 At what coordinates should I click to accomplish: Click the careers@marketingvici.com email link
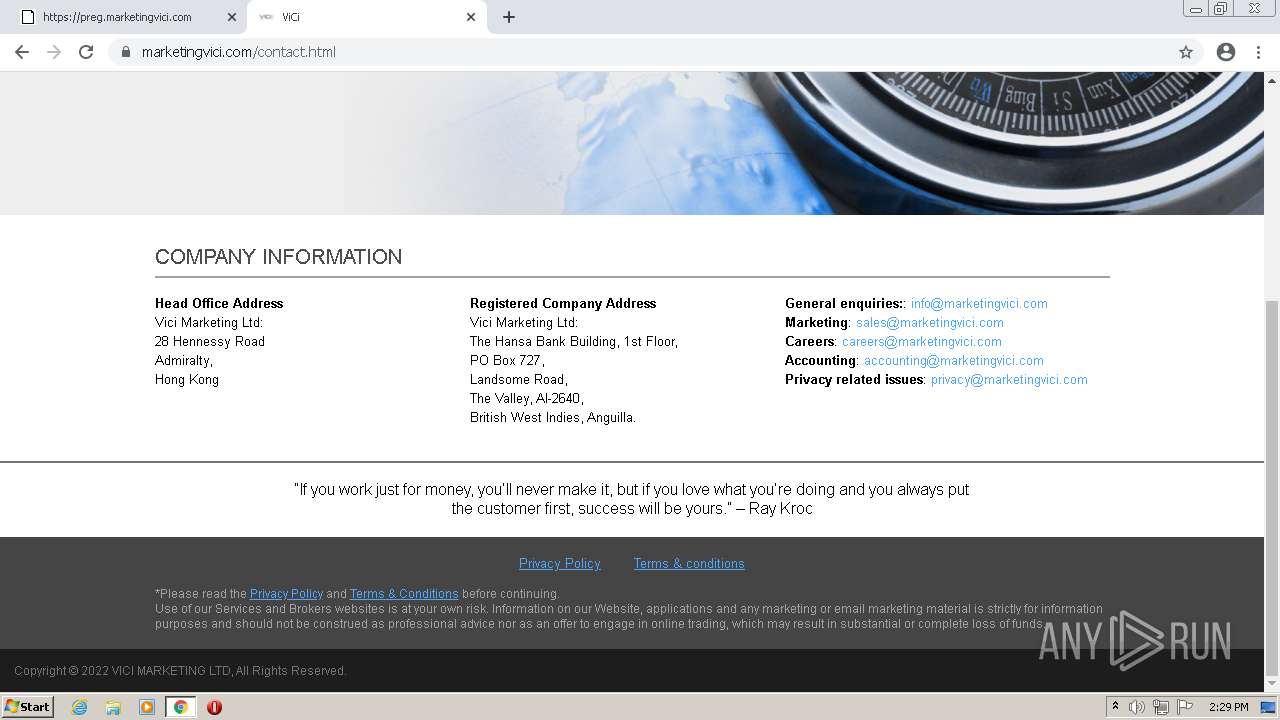(921, 341)
